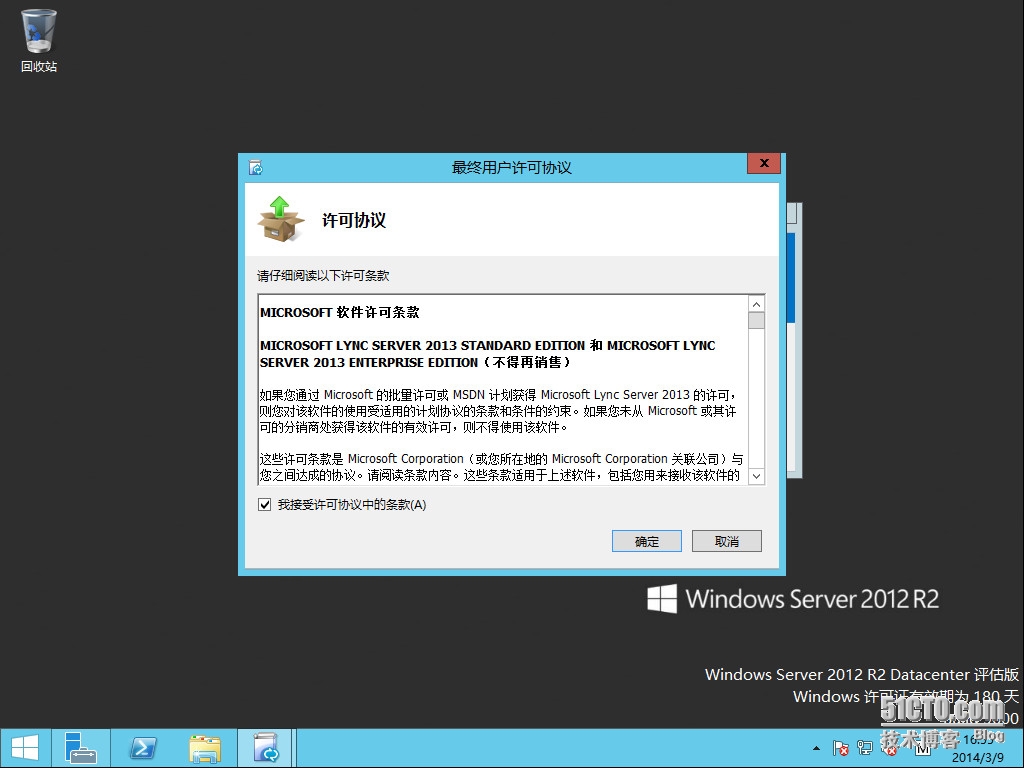Click the license dialog title bar icon
This screenshot has height=768, width=1024.
coord(256,168)
